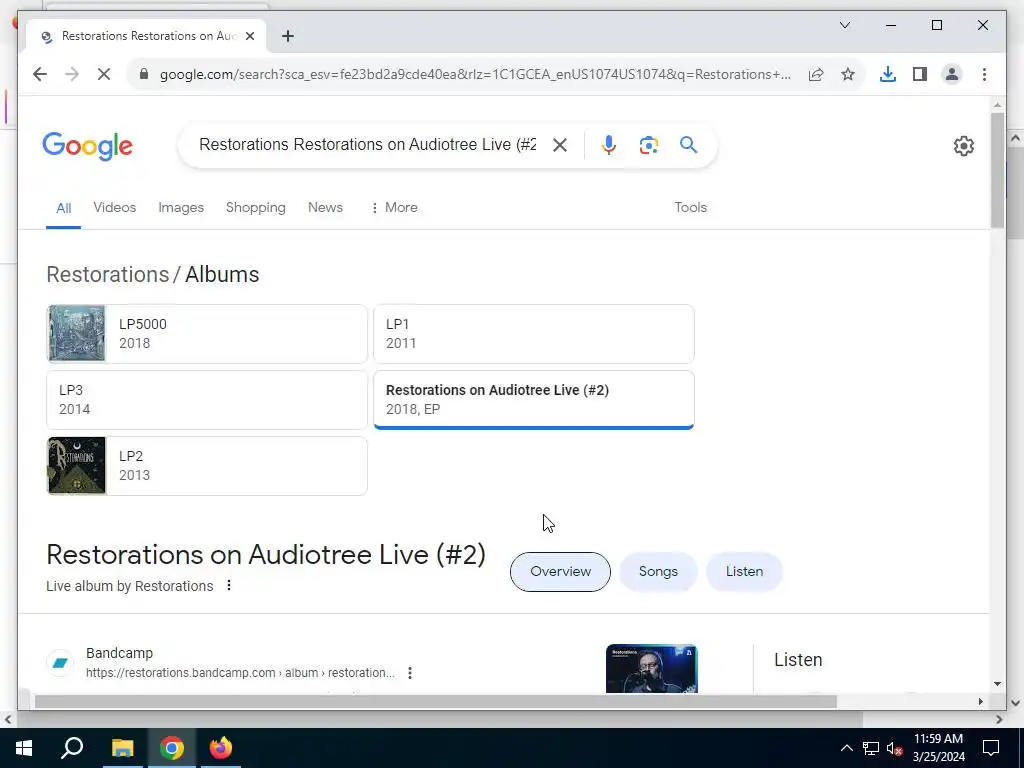Close the Restorations search tab
The width and height of the screenshot is (1024, 768).
(249, 37)
